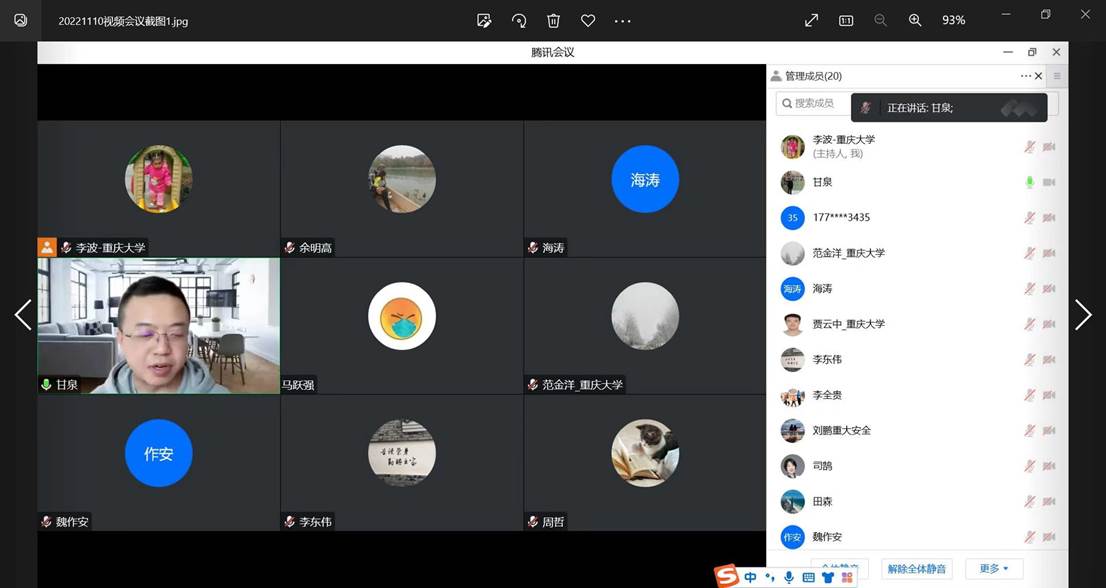Screen dimensions: 1106x588
Task: Delete the image using the trash icon
Action: tap(554, 20)
